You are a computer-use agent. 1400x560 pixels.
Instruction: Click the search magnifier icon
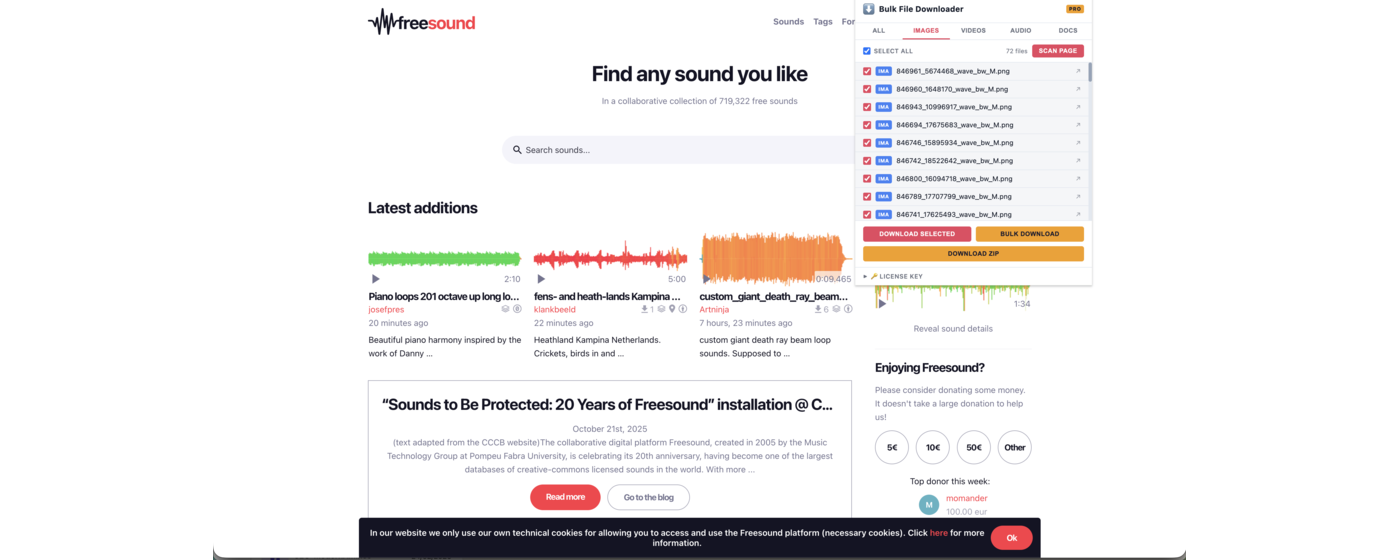pos(517,150)
